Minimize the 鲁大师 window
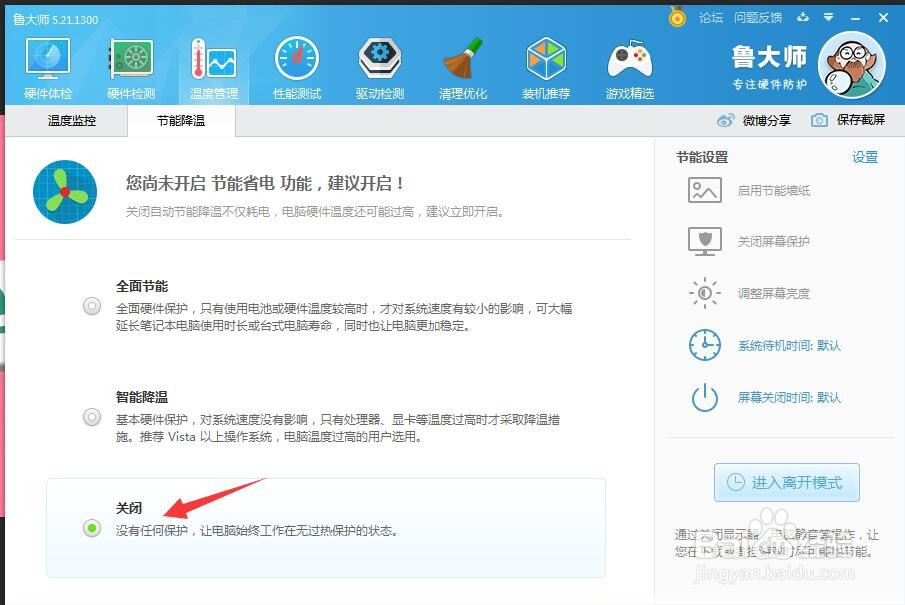The image size is (905, 605). (x=855, y=18)
